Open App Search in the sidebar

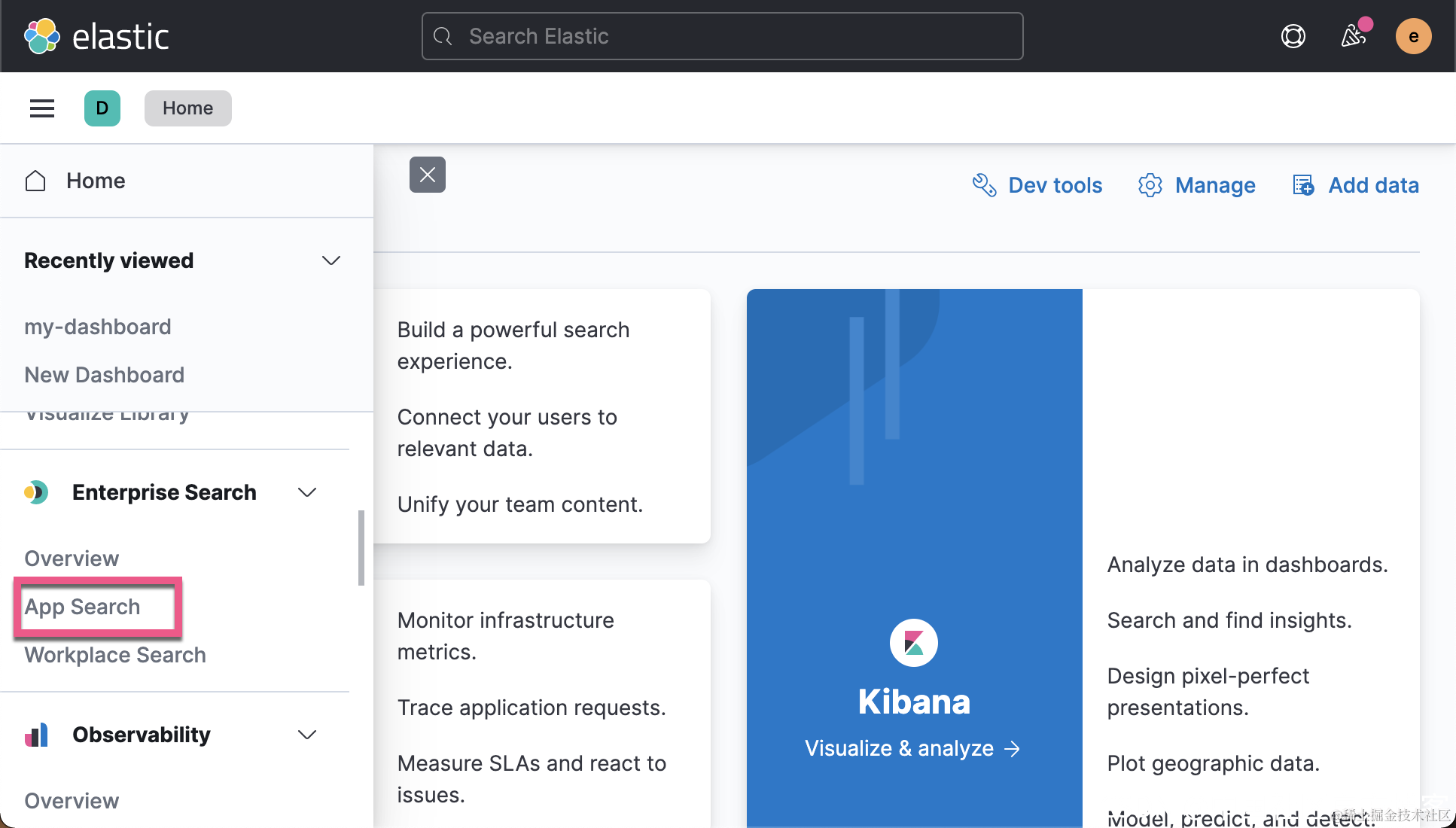point(83,607)
